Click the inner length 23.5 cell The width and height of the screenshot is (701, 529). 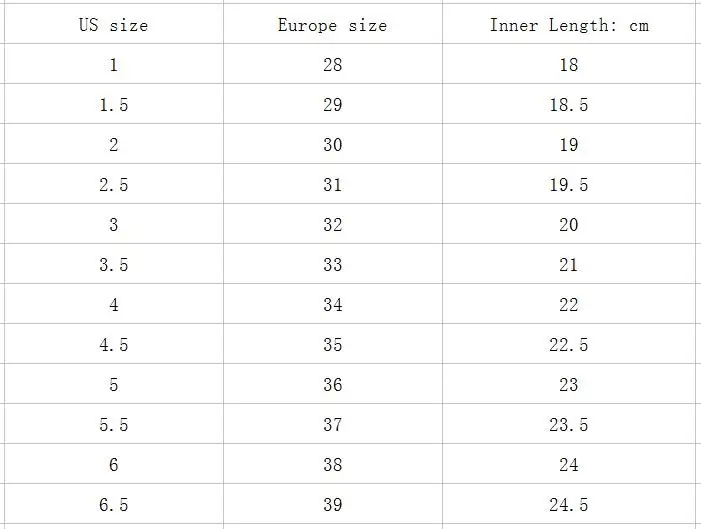coord(568,425)
